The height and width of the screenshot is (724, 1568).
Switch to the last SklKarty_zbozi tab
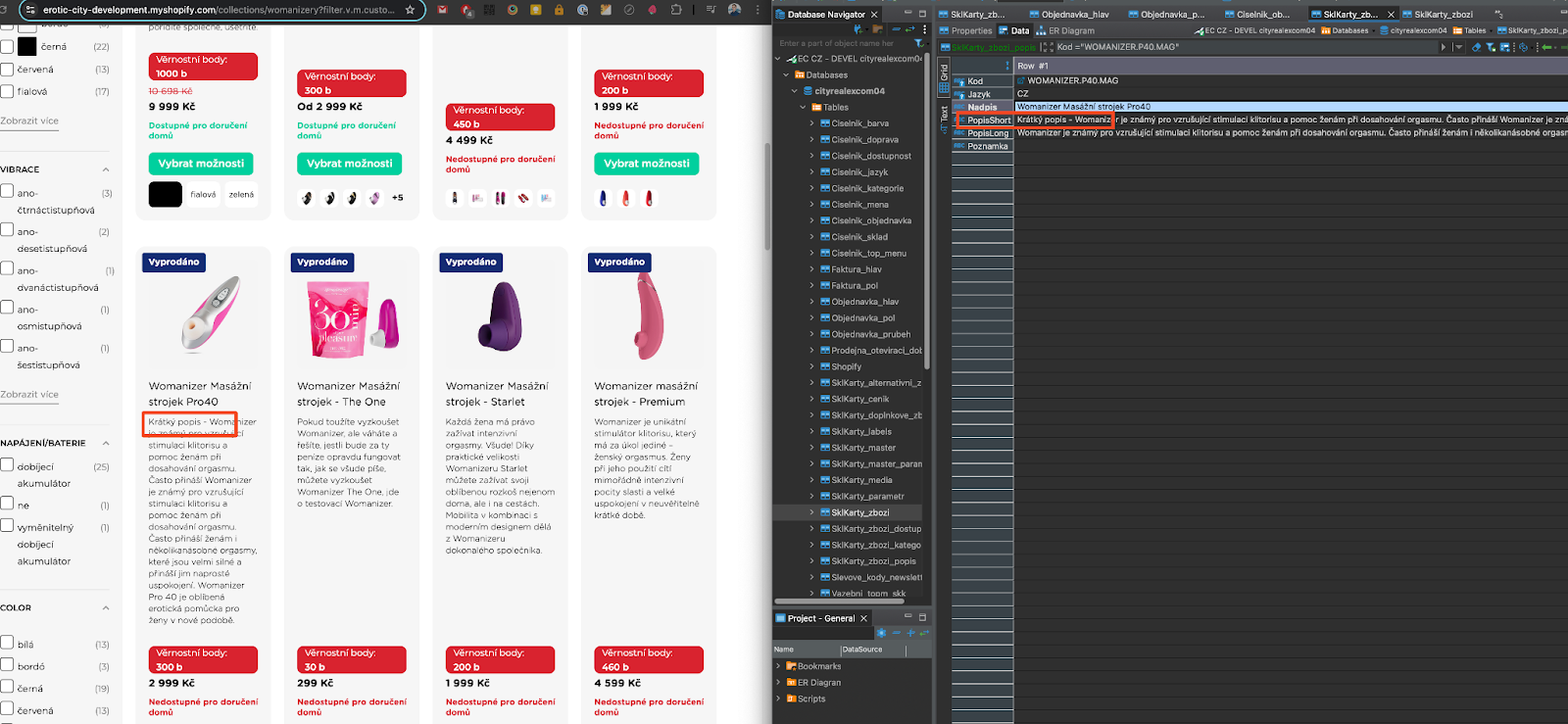point(1437,15)
